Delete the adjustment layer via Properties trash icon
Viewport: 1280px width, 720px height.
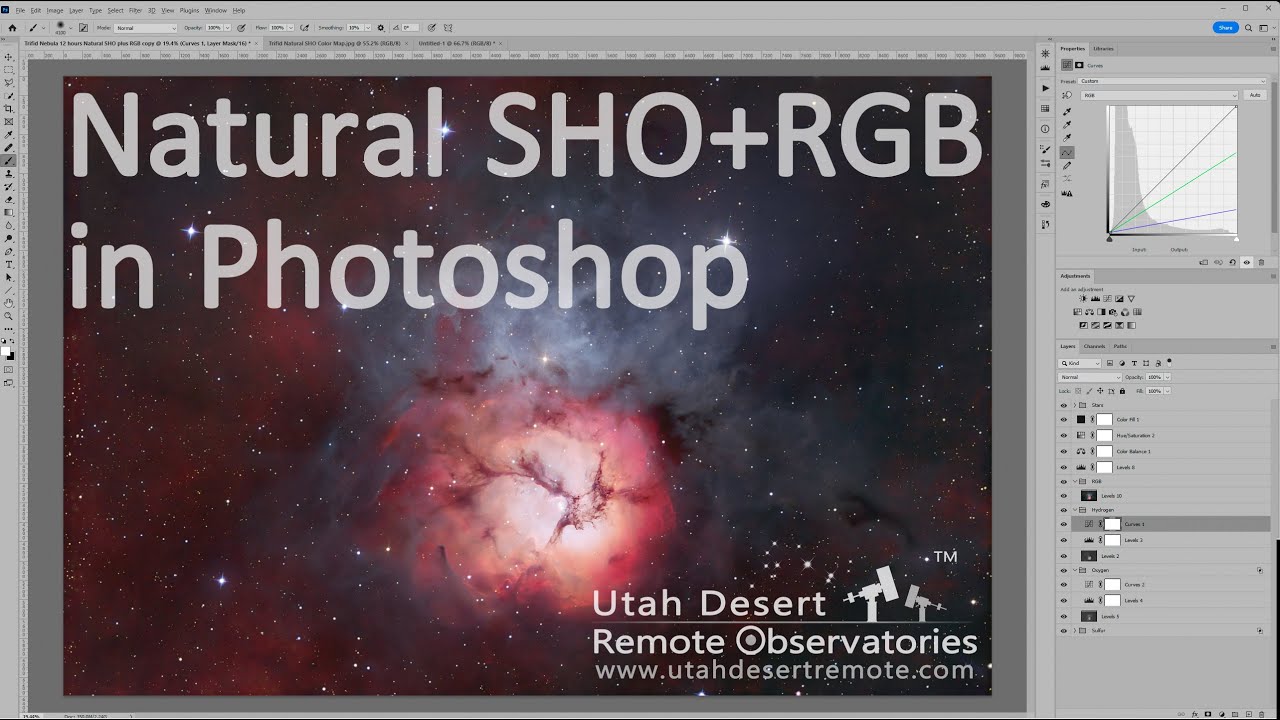(1261, 262)
